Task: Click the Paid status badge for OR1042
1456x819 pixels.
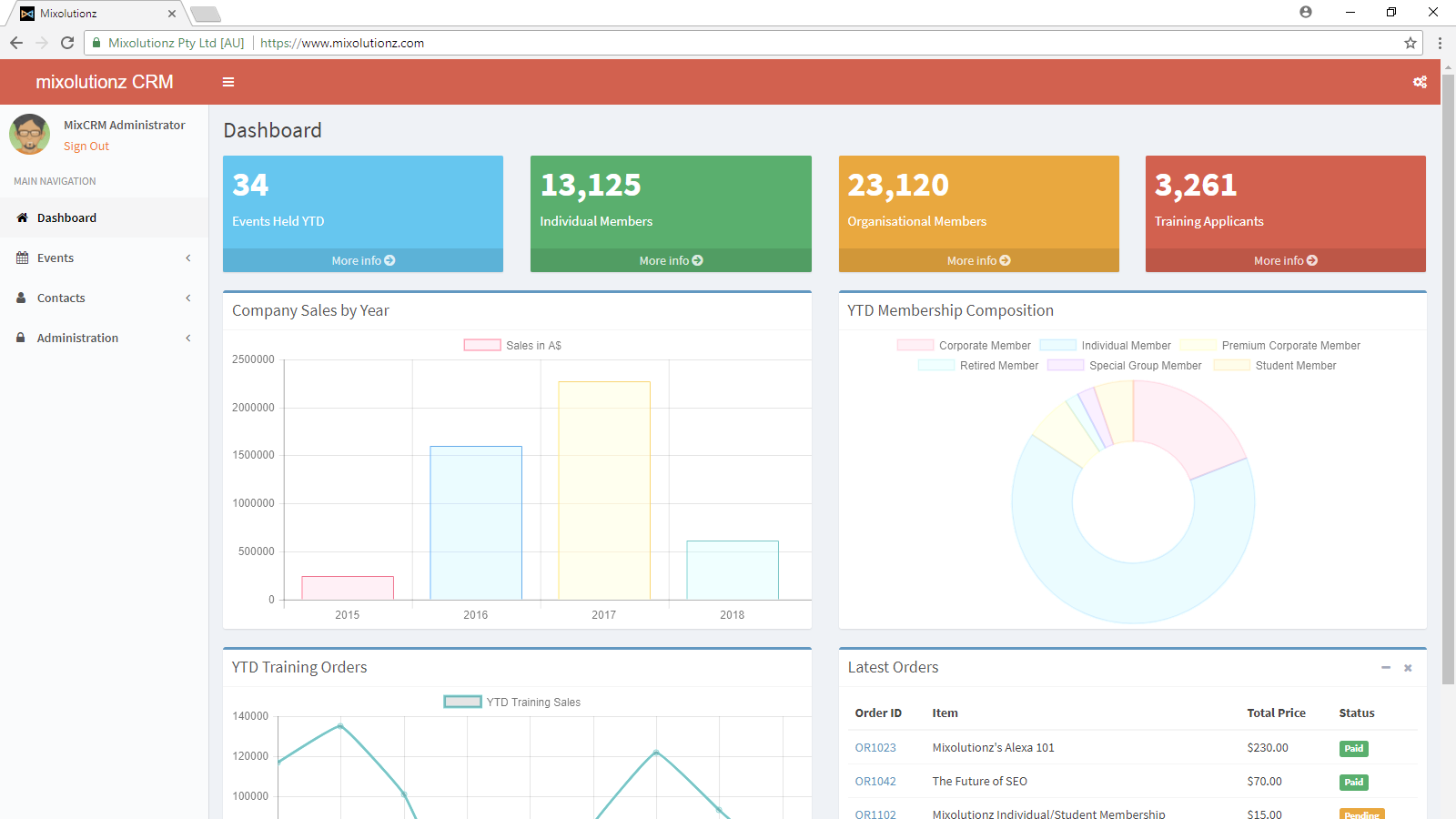Action: 1353,783
